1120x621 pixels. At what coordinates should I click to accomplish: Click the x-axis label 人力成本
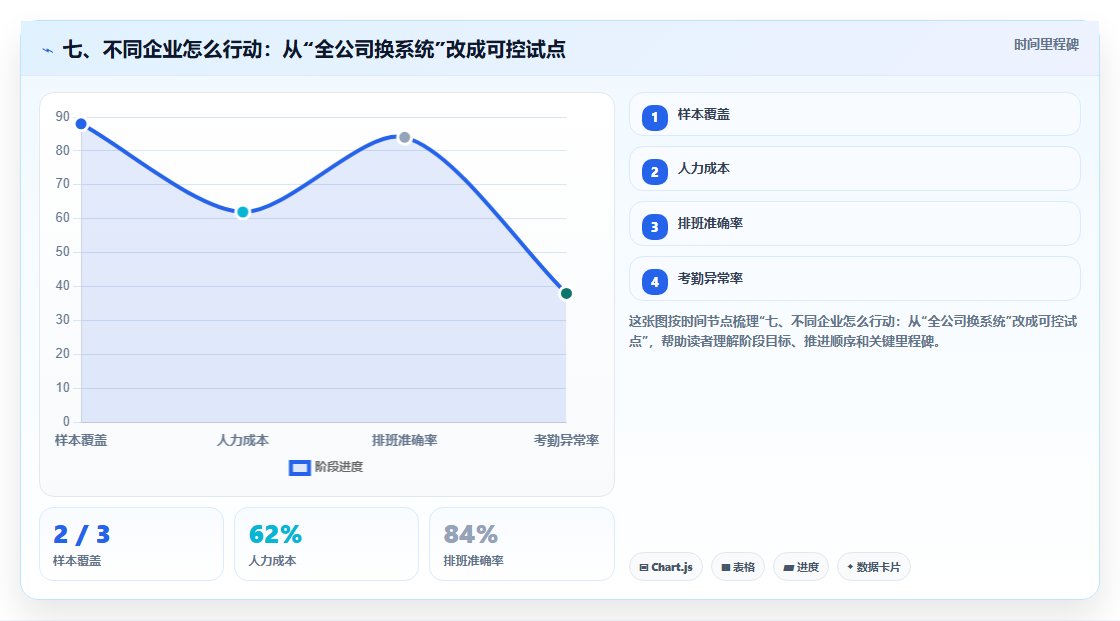(243, 440)
